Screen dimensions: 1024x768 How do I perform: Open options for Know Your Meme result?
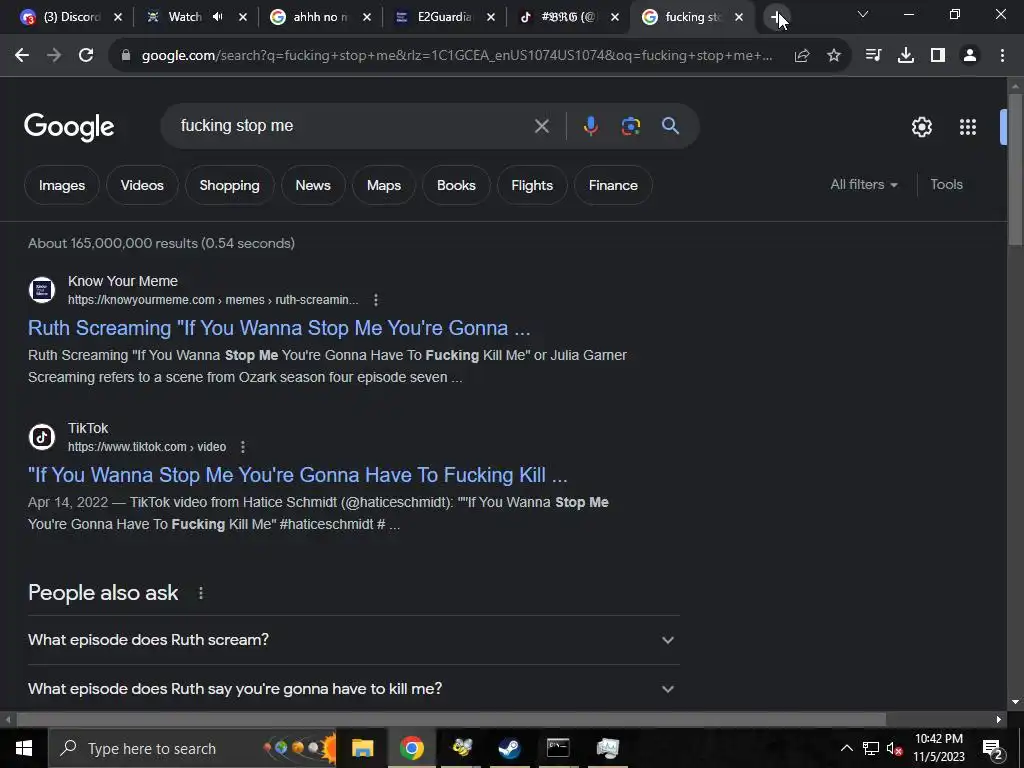(x=376, y=300)
